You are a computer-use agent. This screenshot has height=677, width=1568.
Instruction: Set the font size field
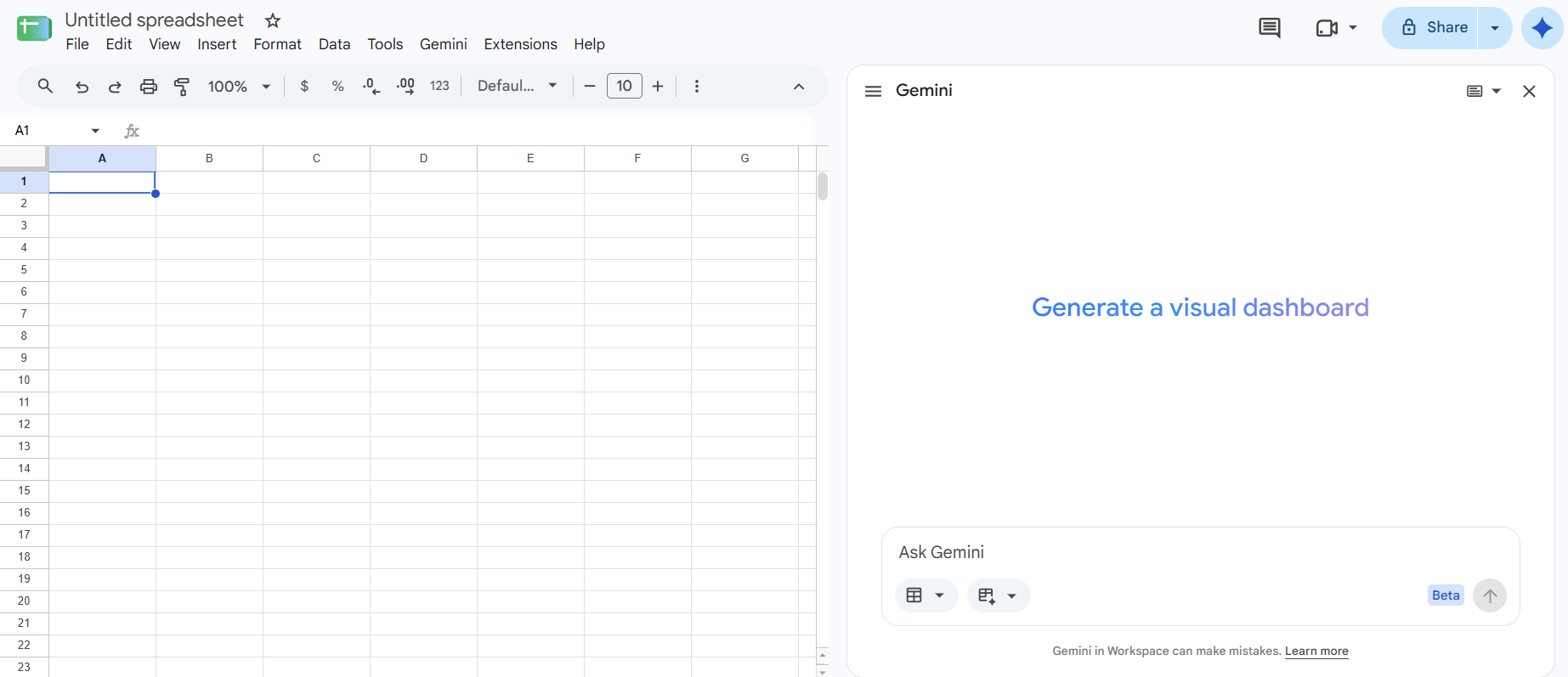625,86
